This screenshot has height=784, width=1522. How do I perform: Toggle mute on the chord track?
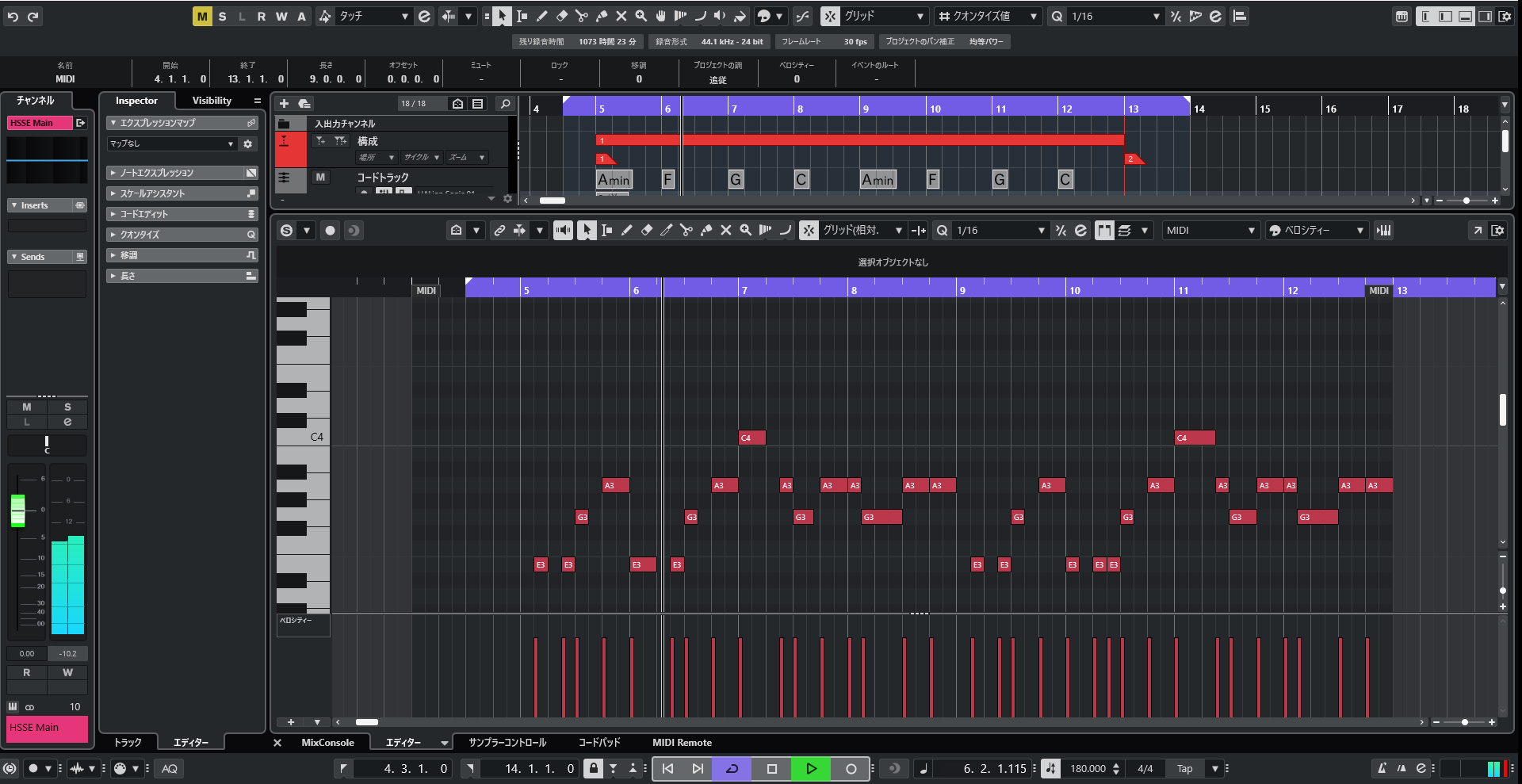(x=320, y=178)
